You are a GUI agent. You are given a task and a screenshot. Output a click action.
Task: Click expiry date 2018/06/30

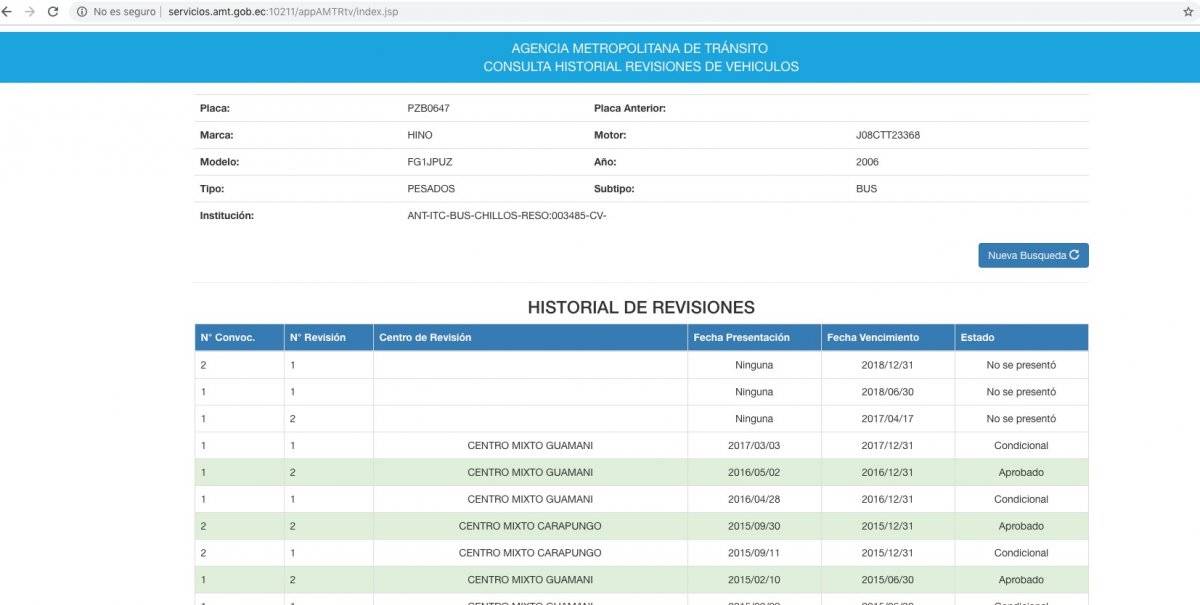point(888,392)
